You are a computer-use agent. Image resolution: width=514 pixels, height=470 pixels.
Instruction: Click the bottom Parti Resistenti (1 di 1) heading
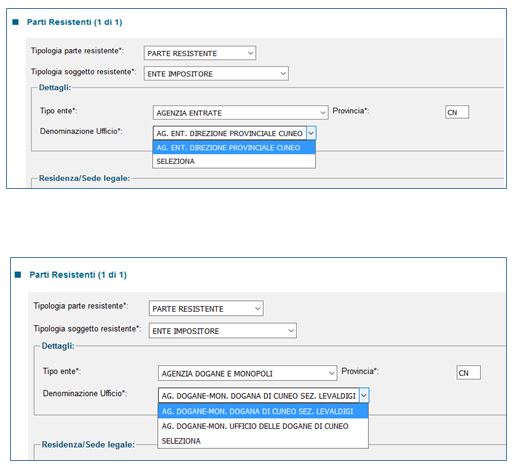point(78,275)
